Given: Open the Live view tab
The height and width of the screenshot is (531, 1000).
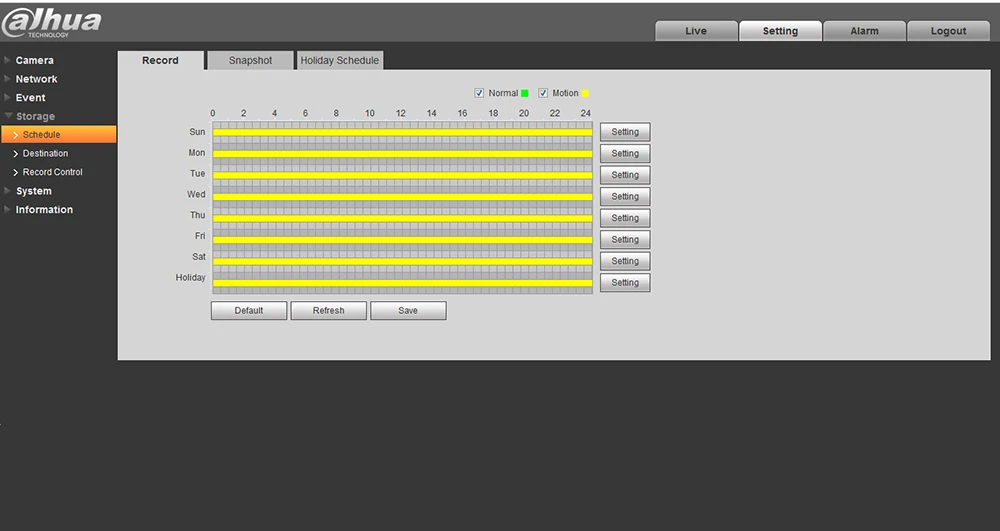Looking at the screenshot, I should (x=696, y=31).
